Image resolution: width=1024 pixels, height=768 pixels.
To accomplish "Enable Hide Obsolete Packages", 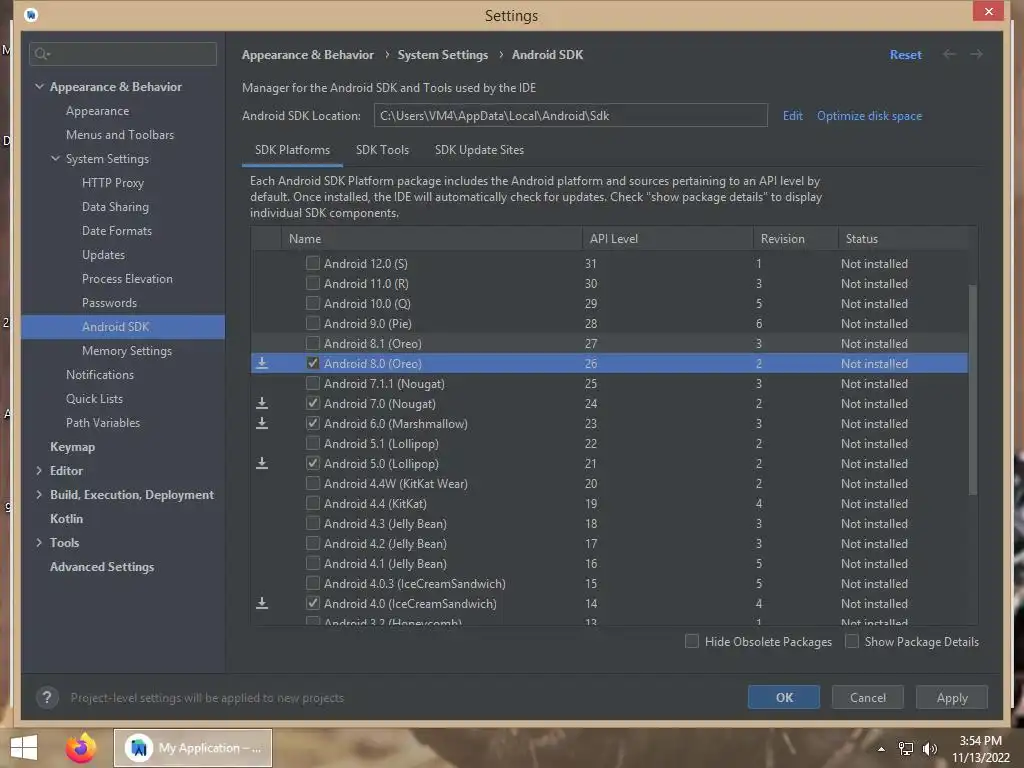I will tap(692, 641).
